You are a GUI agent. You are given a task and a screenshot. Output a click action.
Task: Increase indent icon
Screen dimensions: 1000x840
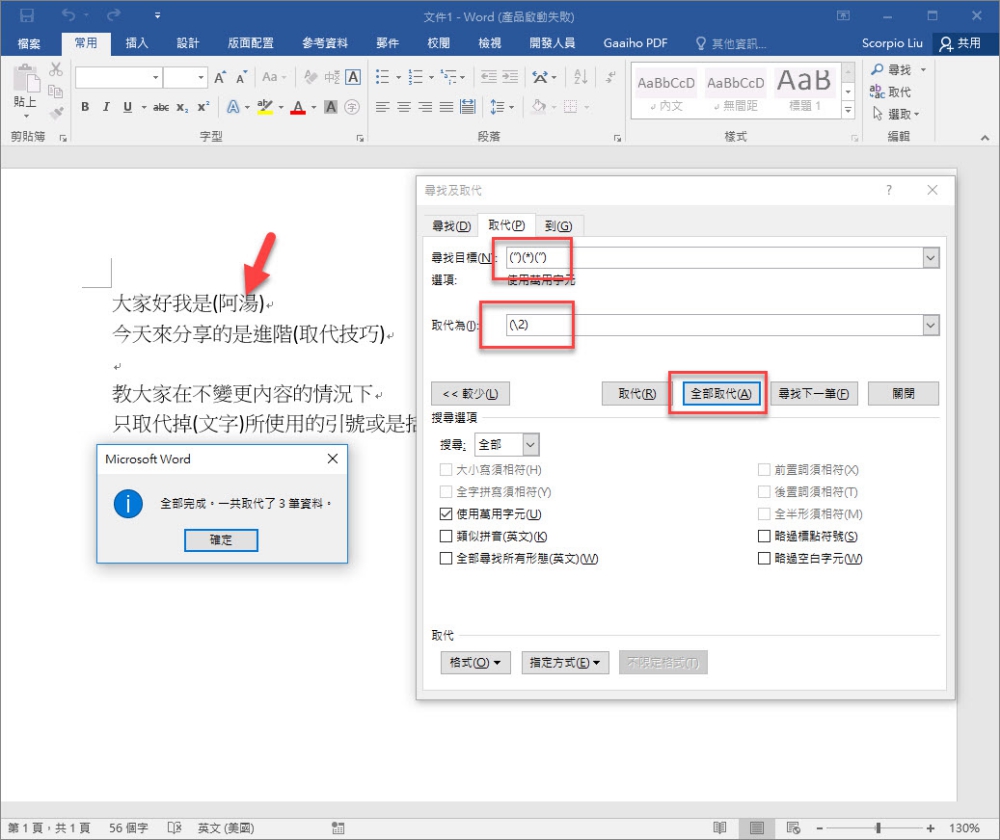pos(510,78)
